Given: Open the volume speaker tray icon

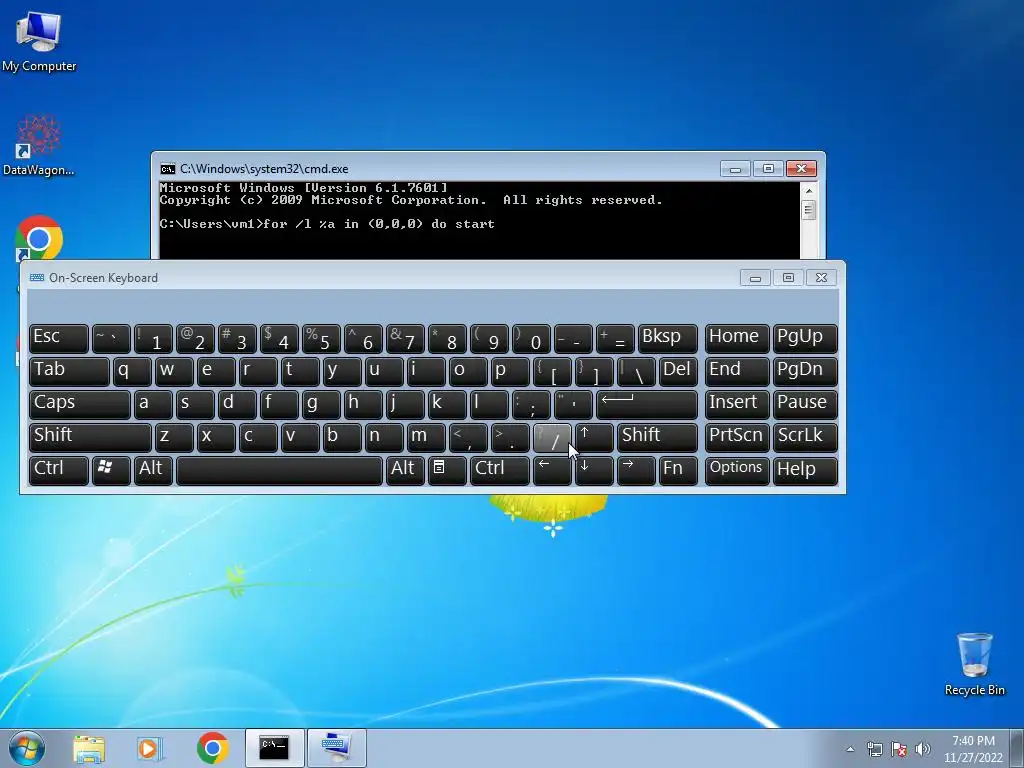Looking at the screenshot, I should (x=923, y=749).
